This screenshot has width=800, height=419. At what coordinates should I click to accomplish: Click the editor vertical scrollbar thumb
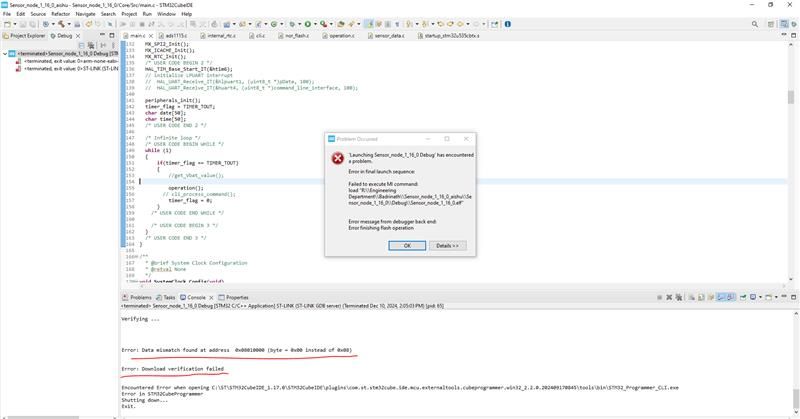pyautogui.click(x=791, y=97)
